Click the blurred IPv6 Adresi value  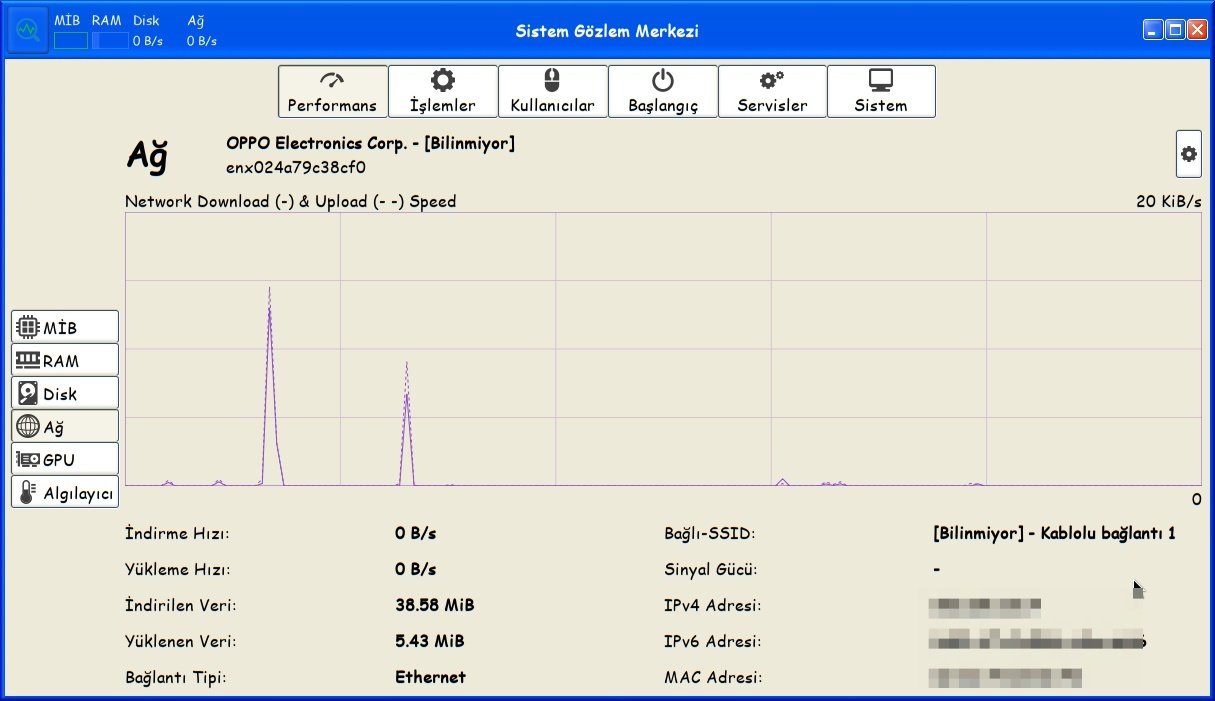(x=1037, y=641)
